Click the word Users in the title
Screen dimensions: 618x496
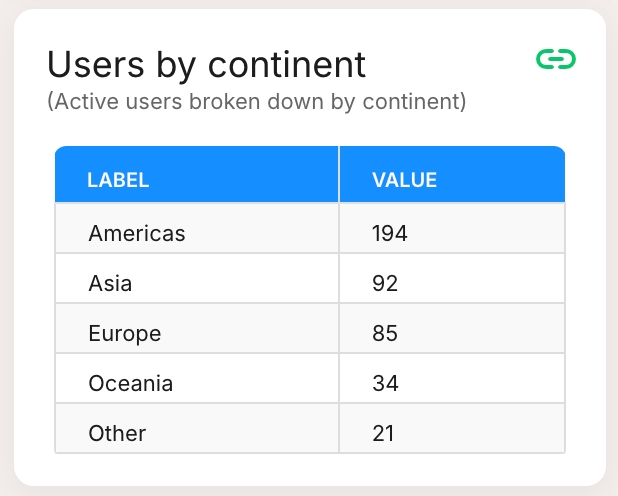(96, 65)
